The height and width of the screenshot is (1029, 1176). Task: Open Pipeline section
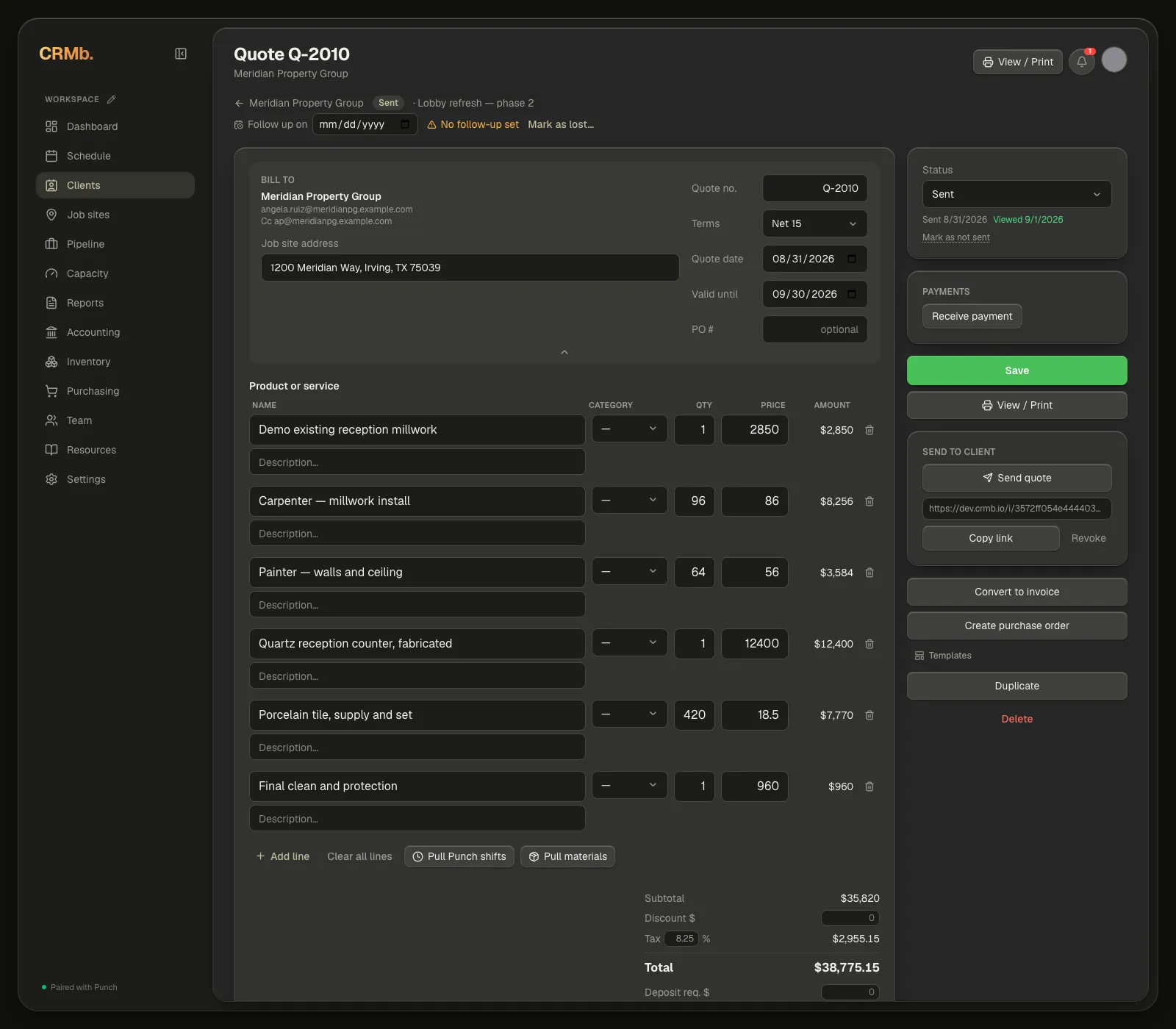[x=115, y=244]
